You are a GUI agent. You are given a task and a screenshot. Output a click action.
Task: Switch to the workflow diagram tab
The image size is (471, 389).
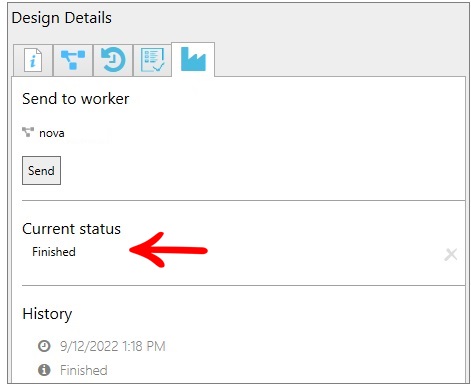tap(73, 60)
